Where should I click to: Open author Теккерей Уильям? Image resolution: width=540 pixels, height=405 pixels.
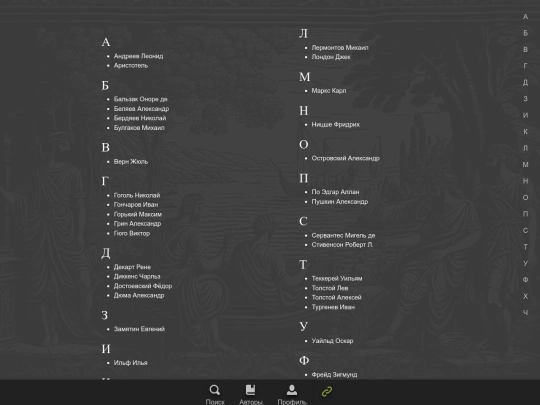[x=337, y=278]
